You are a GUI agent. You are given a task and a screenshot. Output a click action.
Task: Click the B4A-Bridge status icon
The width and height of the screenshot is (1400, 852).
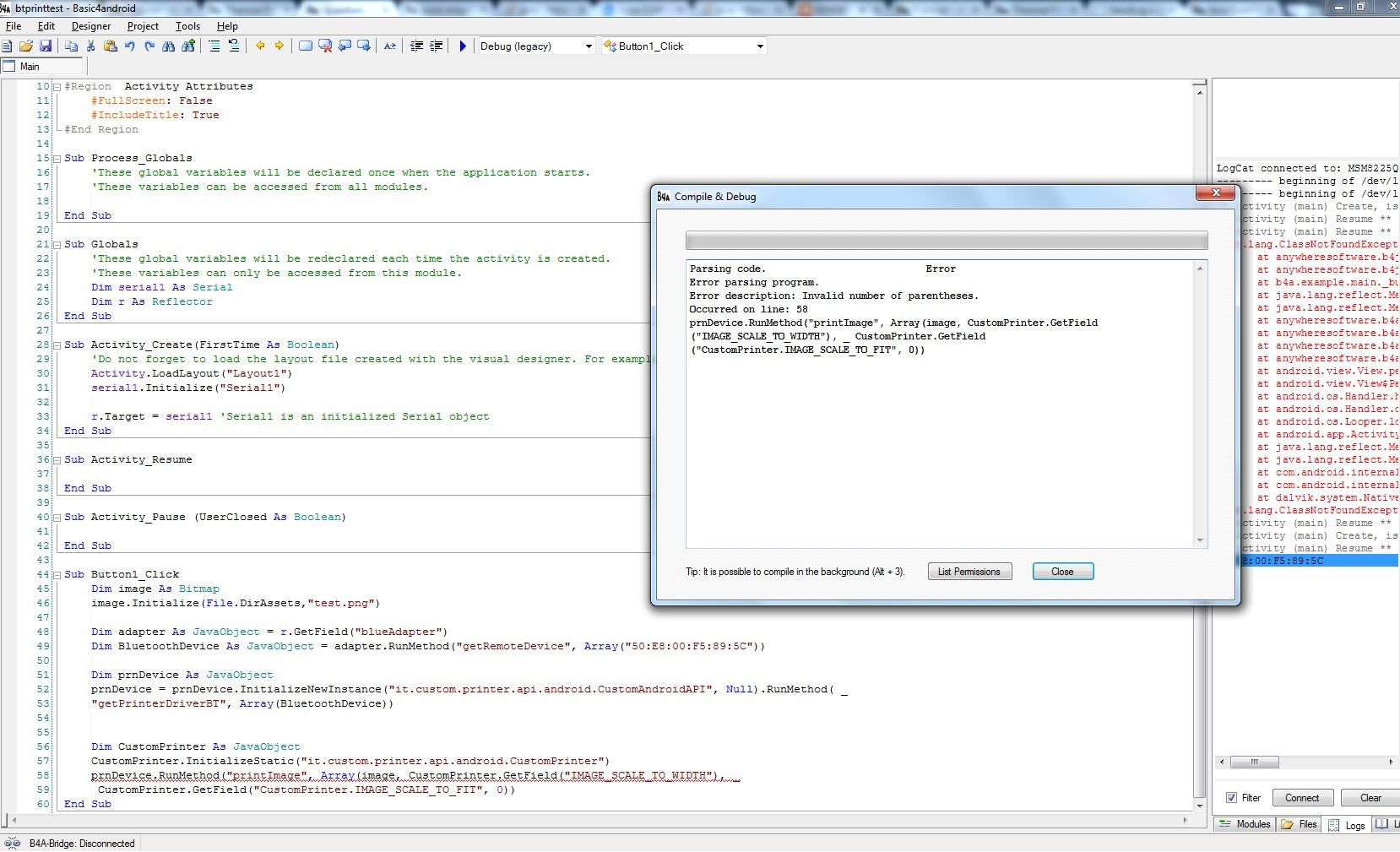tap(13, 843)
